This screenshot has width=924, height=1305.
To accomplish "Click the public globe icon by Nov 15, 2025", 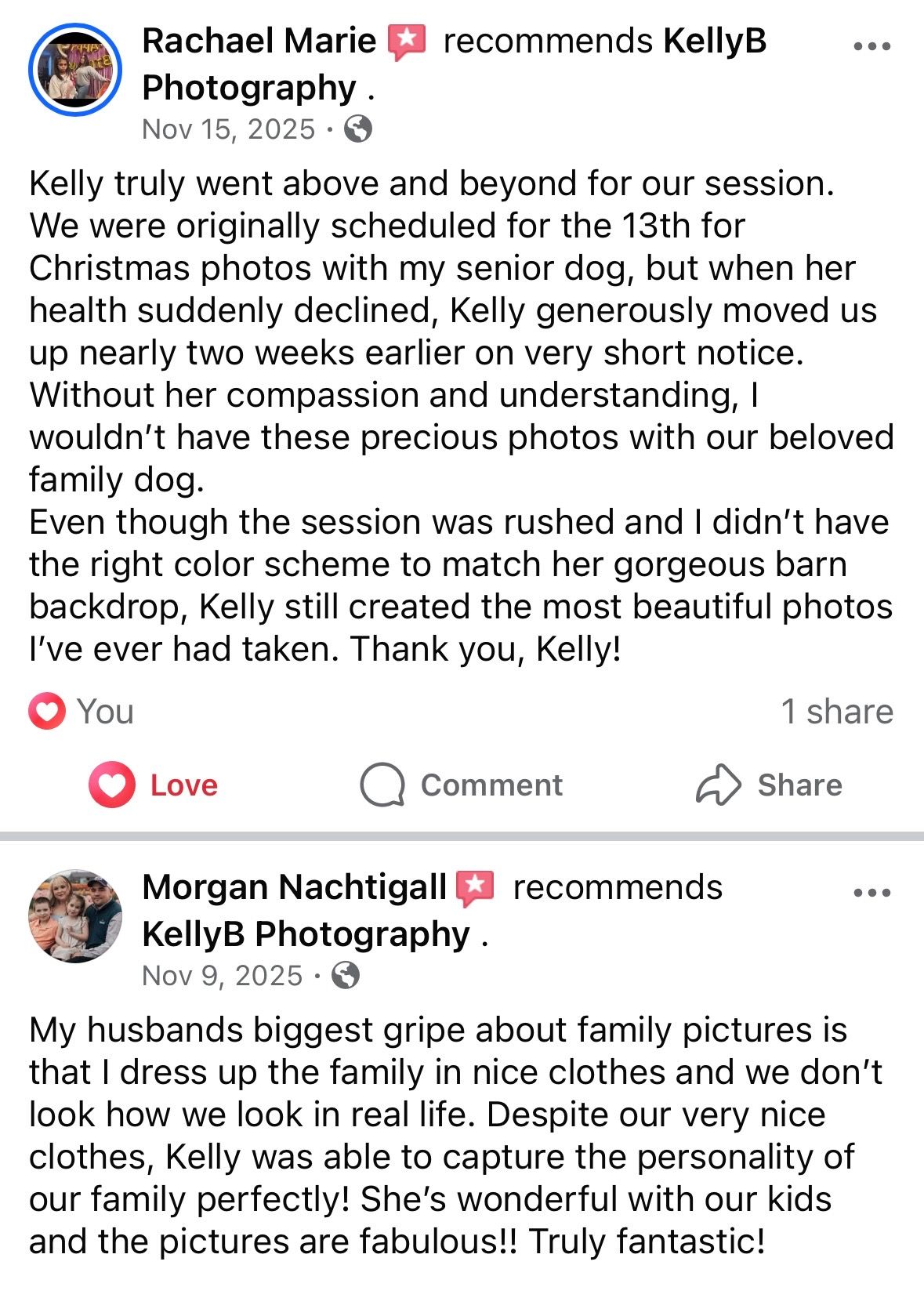I will (358, 129).
